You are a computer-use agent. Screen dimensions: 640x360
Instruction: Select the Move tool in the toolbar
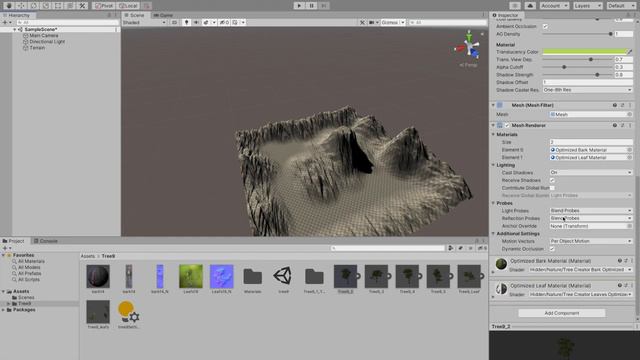21,6
